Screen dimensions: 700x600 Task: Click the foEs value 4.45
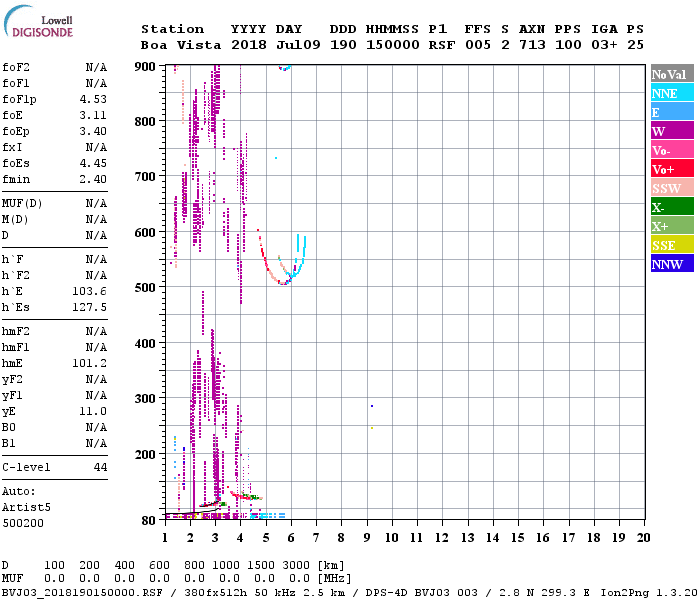pos(93,163)
